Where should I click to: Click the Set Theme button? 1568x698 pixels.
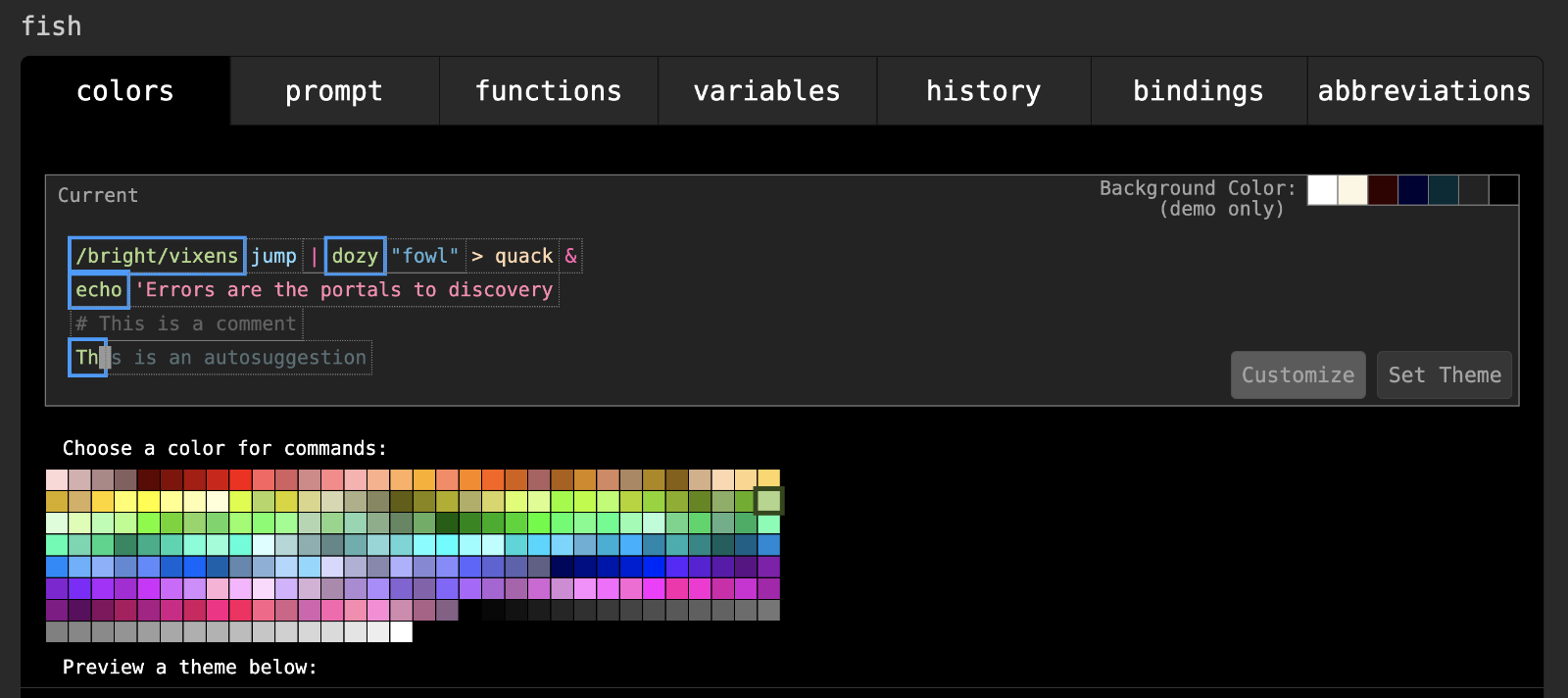[1445, 374]
